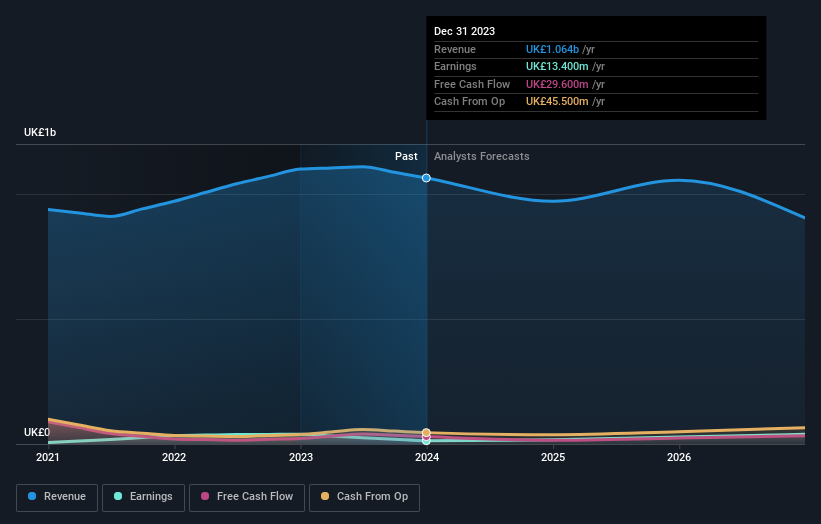Screen dimensions: 821x524
Task: Click the UK£1.064b revenue value
Action: coord(552,49)
